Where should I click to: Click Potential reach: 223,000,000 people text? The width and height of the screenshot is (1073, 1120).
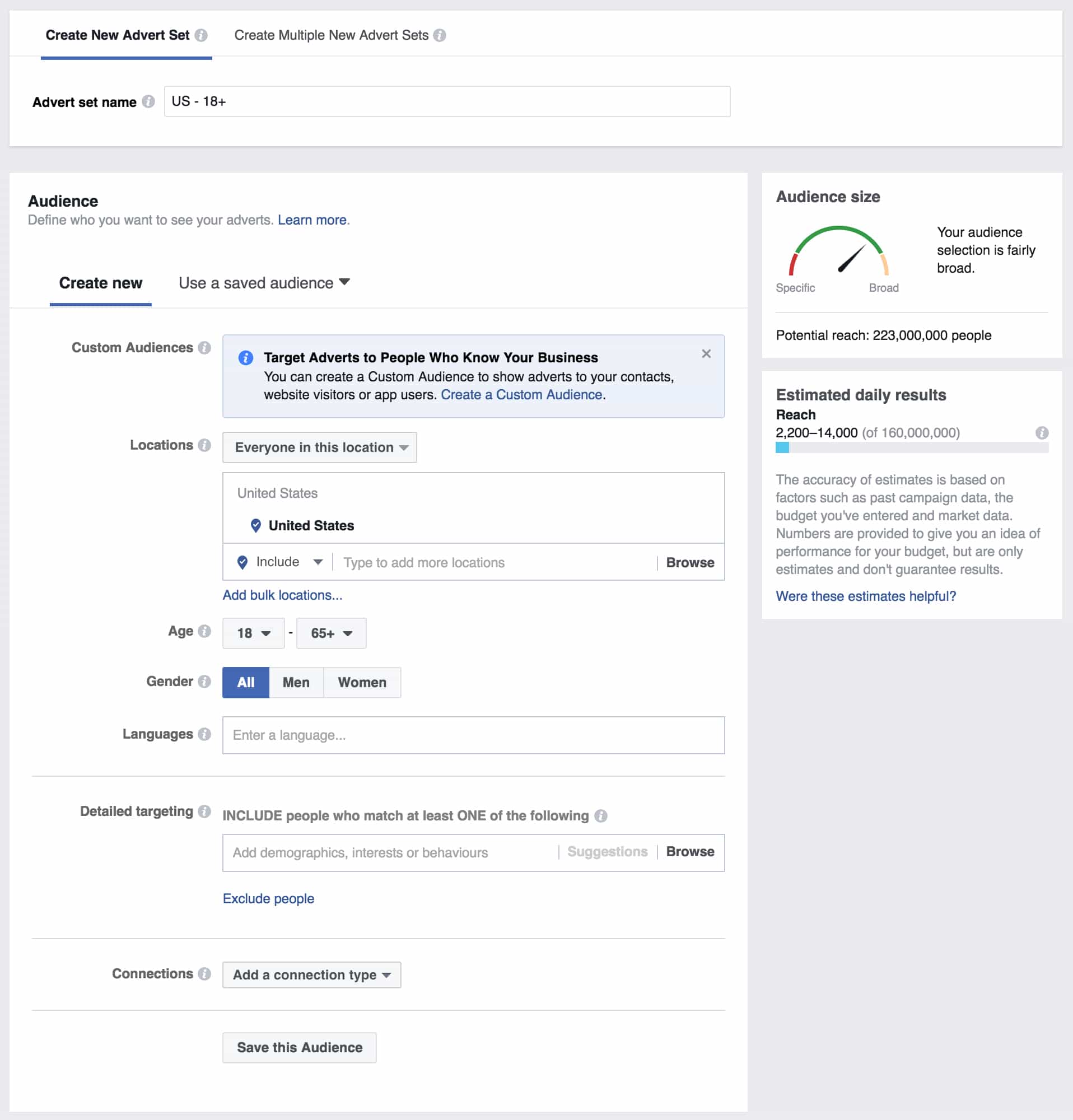click(x=883, y=335)
